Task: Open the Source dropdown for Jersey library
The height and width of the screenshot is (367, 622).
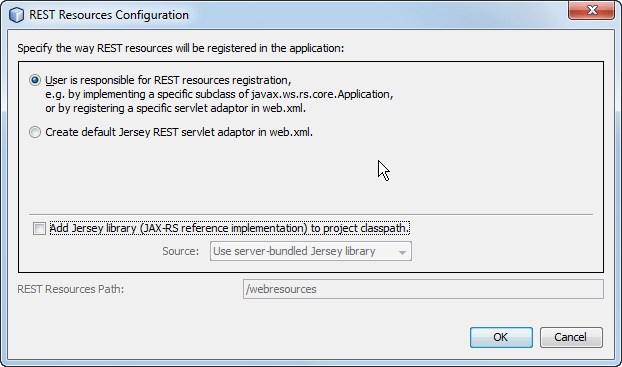Action: [x=311, y=251]
